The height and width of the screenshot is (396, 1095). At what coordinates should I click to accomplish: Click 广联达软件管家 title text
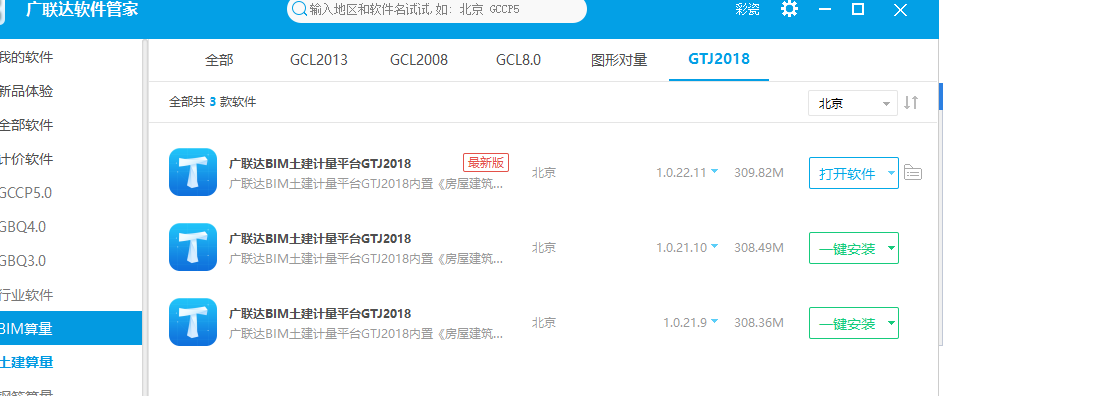(82, 10)
